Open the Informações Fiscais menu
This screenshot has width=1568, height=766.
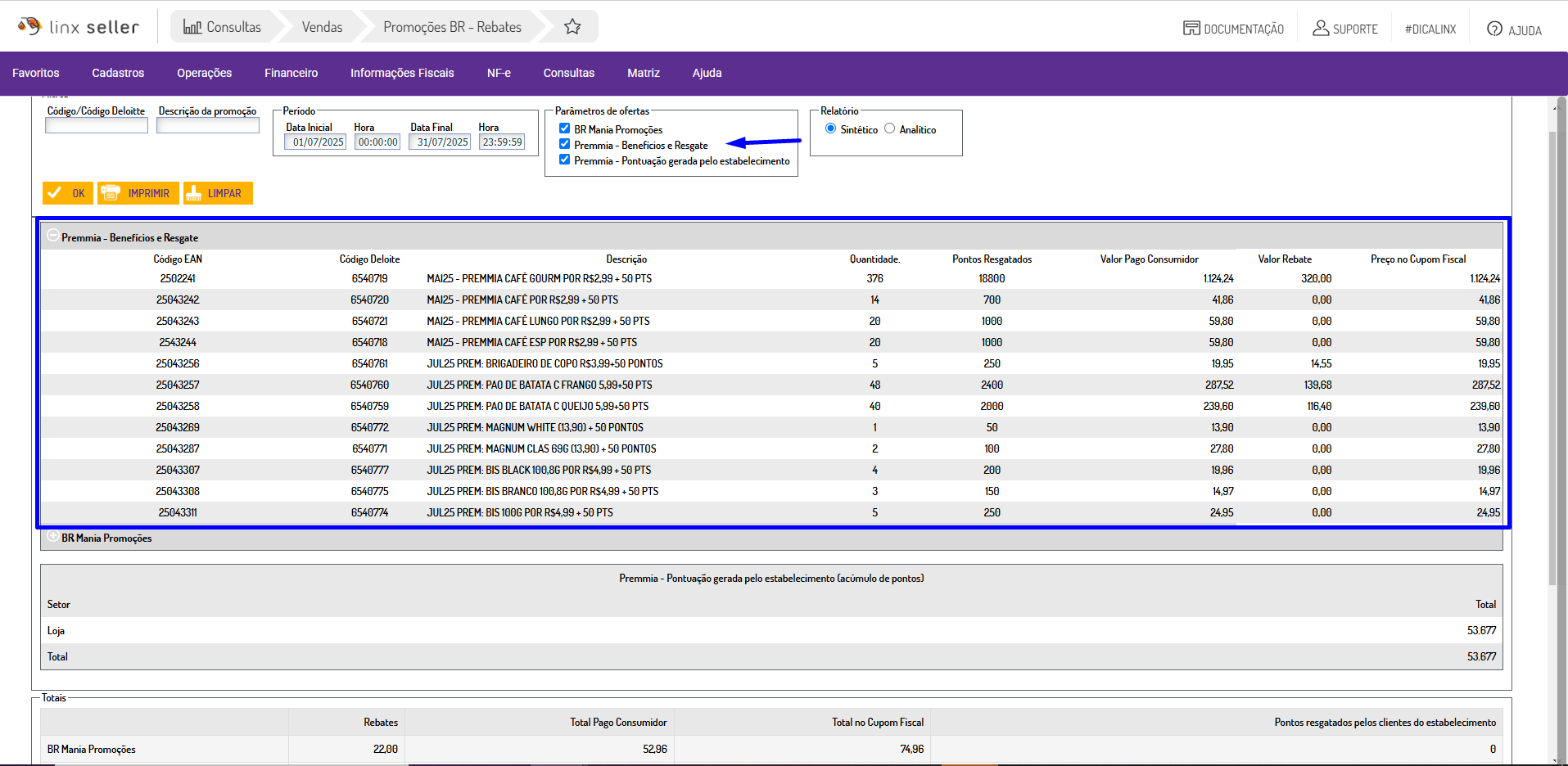pyautogui.click(x=402, y=73)
